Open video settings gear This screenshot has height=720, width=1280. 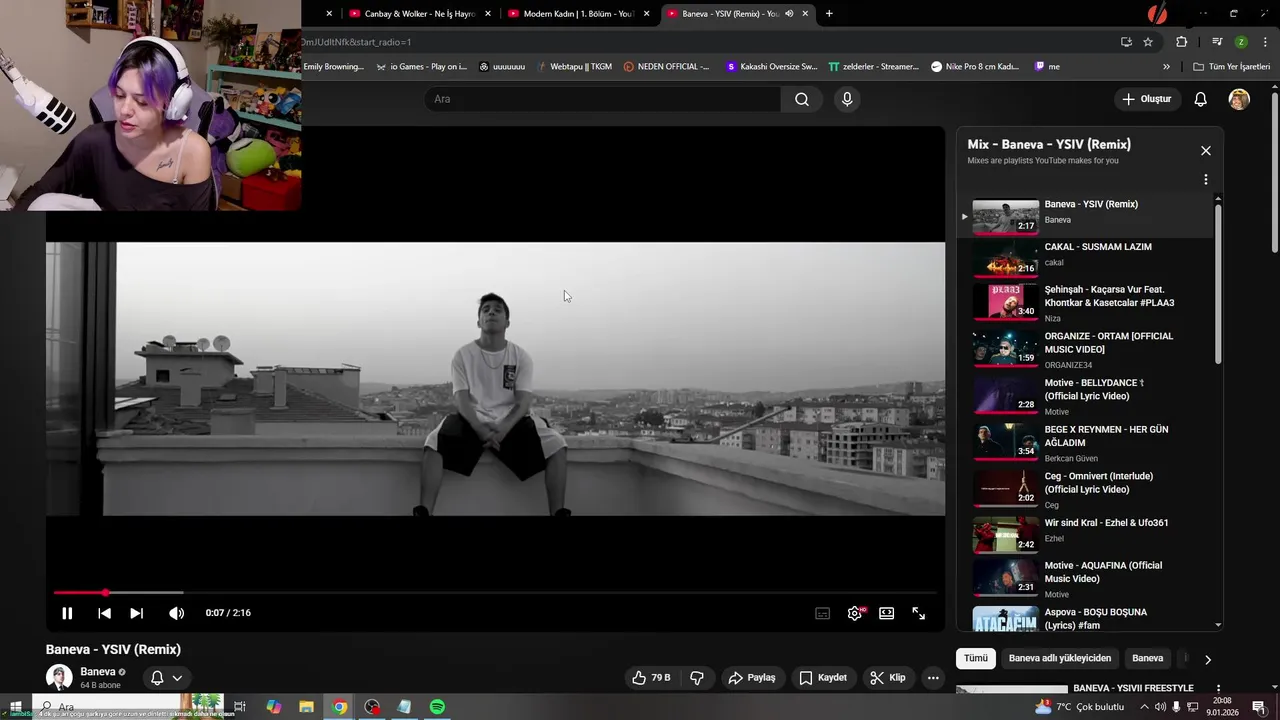point(854,613)
